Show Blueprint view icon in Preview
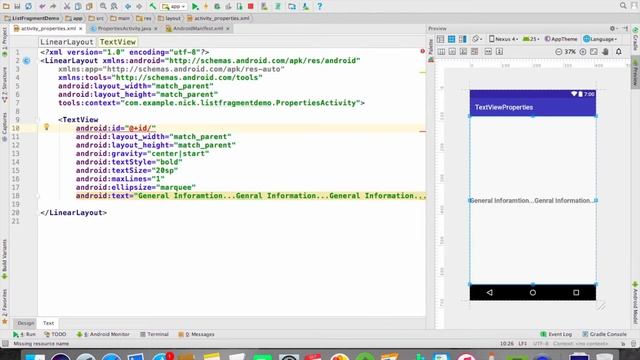Screen dimensions: 640x360 tap(451, 39)
